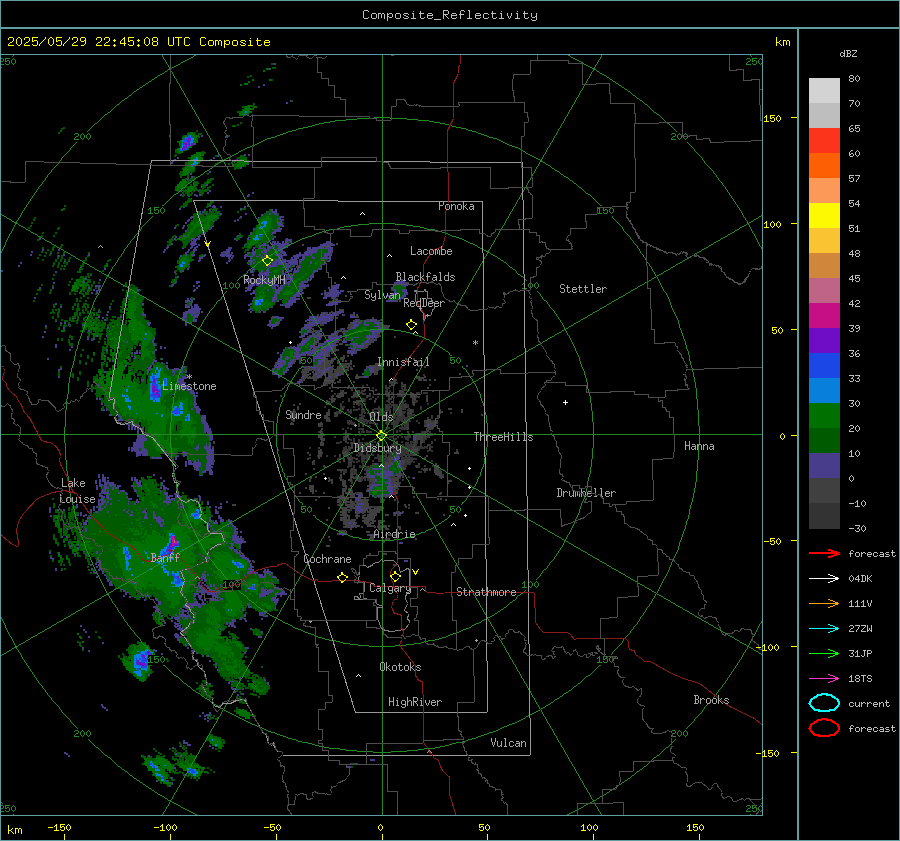
Task: Select the Limestone label
Action: point(189,386)
